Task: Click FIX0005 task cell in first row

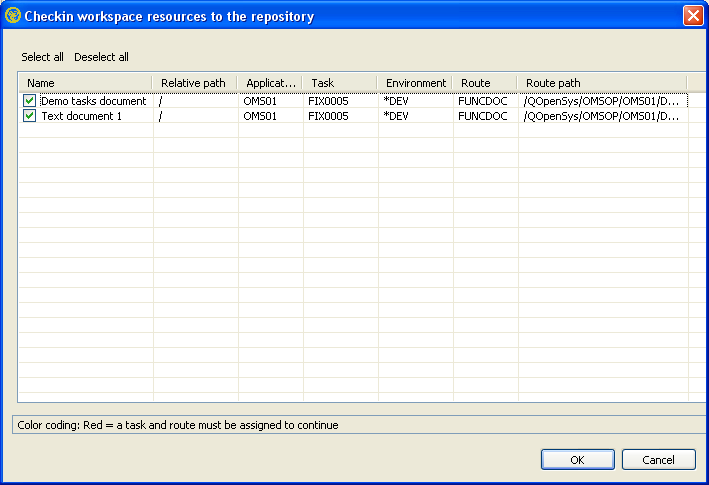Action: click(x=328, y=101)
